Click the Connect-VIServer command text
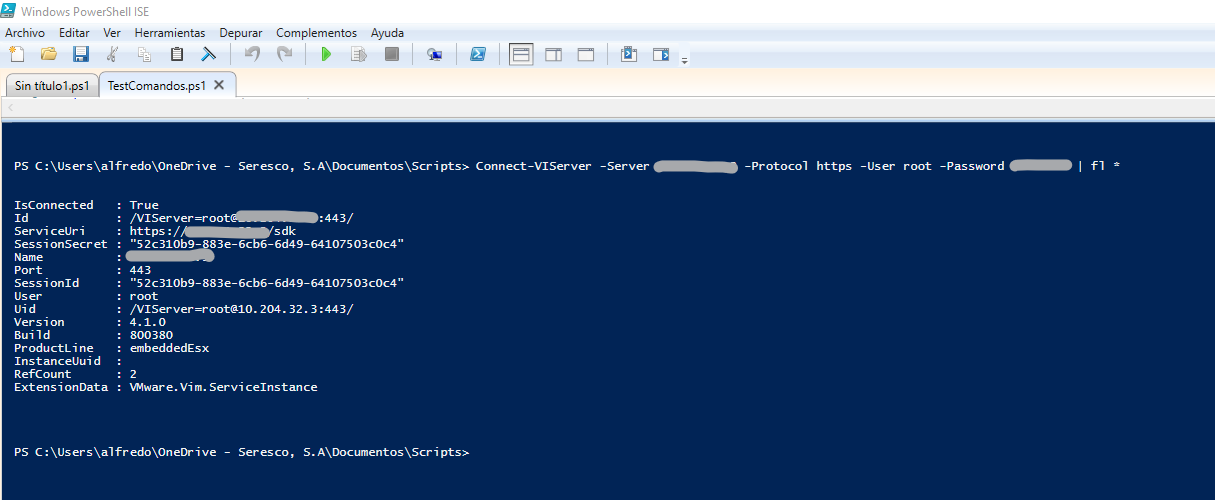Viewport: 1215px width, 500px height. click(x=535, y=166)
